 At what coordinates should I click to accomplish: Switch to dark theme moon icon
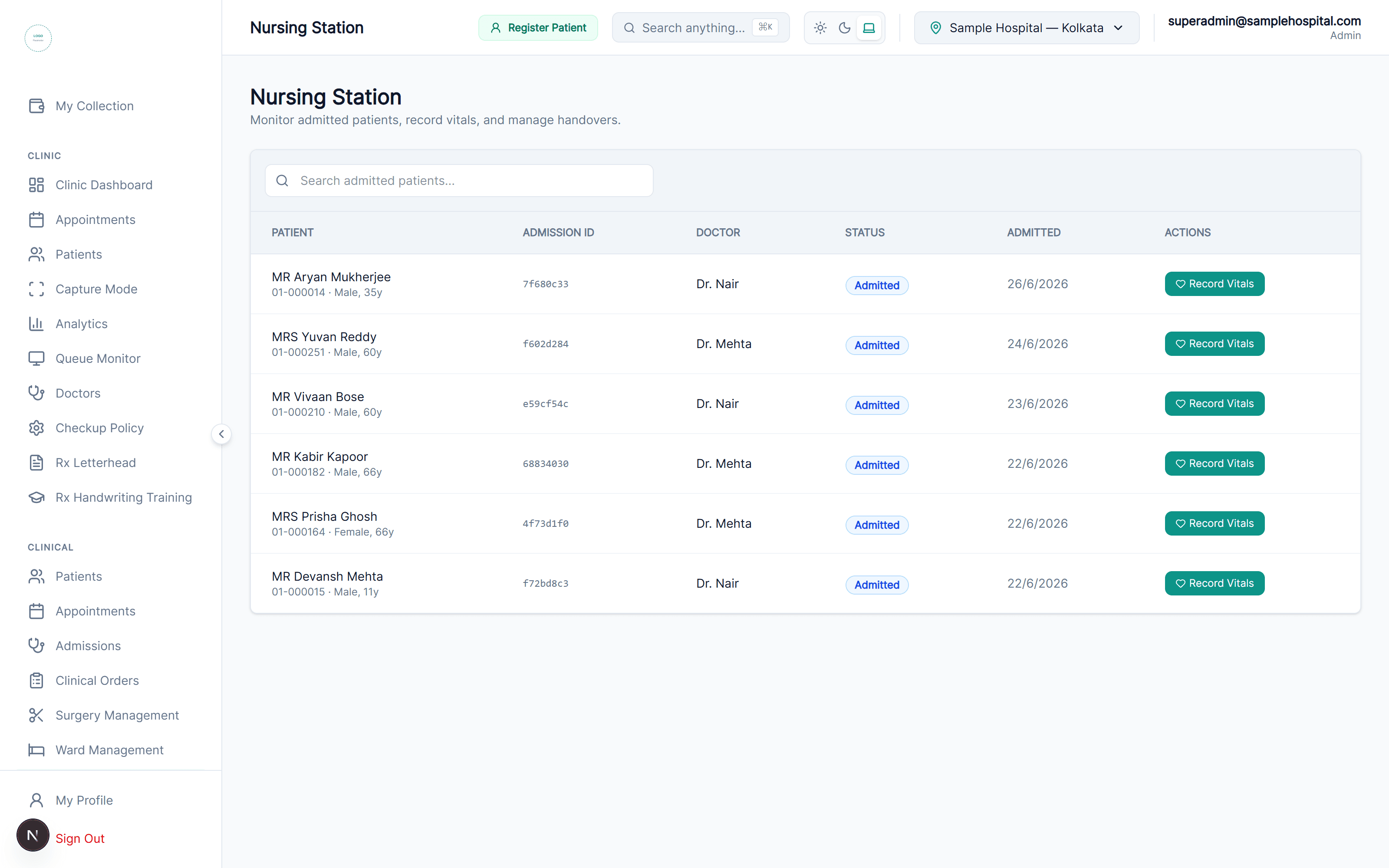pos(844,27)
